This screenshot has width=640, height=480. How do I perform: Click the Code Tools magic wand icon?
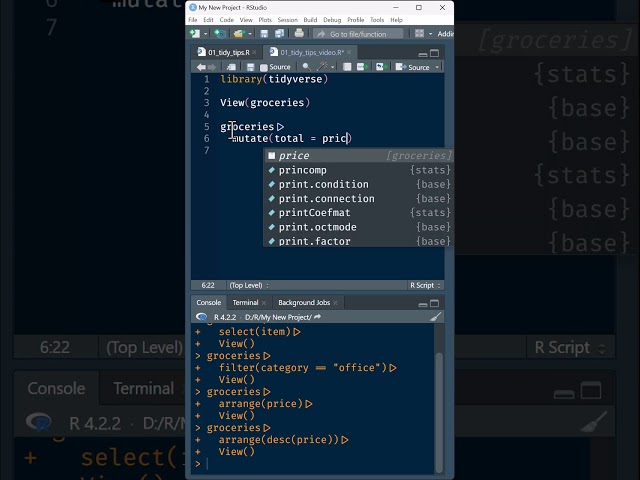(322, 67)
